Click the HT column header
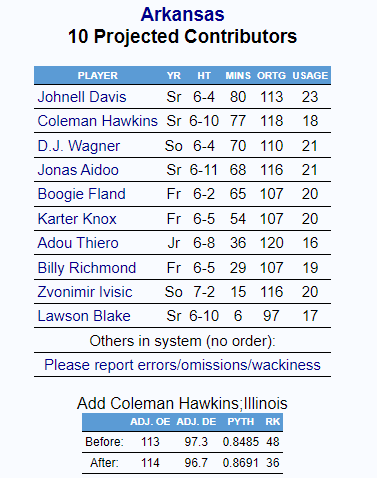This screenshot has height=478, width=377. pos(204,76)
